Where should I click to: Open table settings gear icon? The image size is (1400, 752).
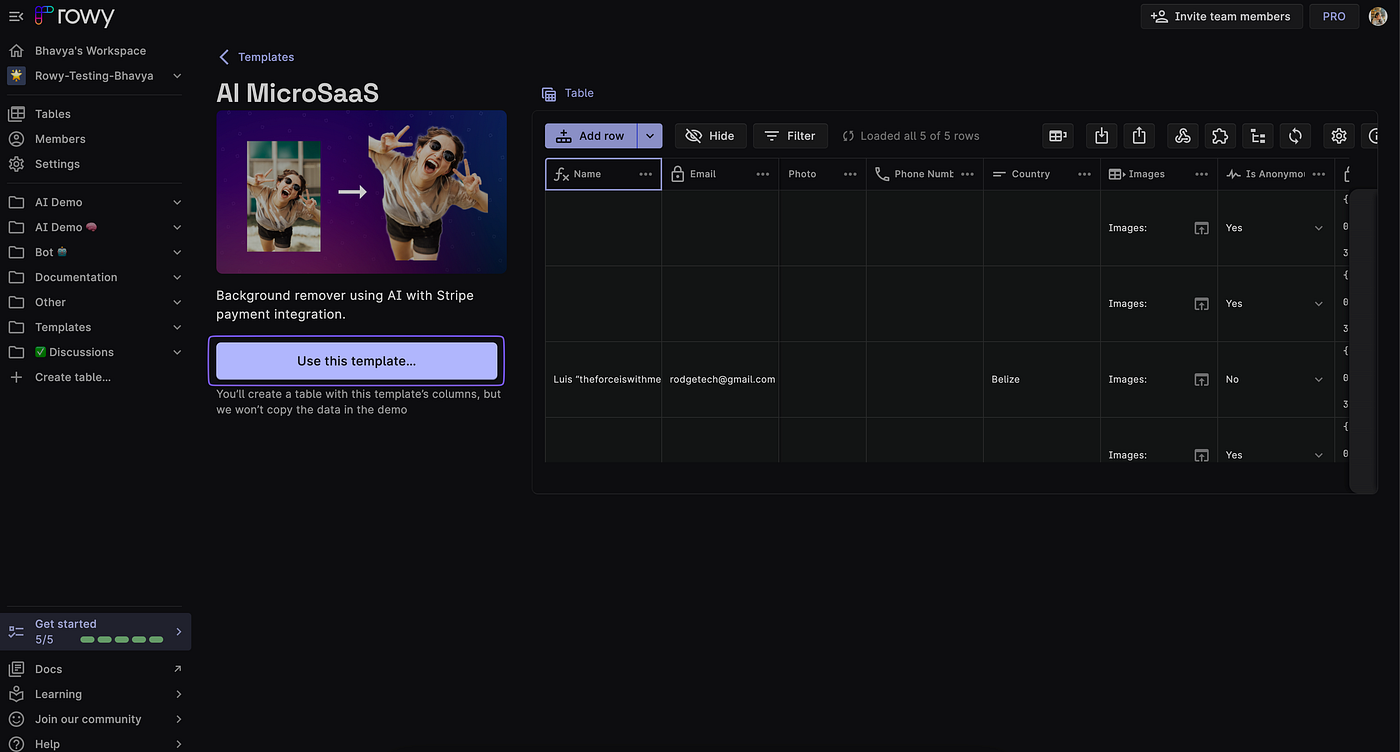coord(1339,136)
